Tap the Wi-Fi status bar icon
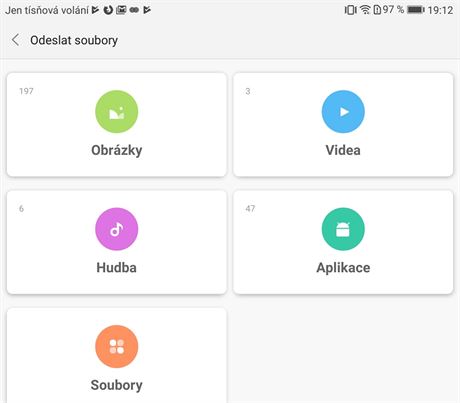 pos(365,10)
